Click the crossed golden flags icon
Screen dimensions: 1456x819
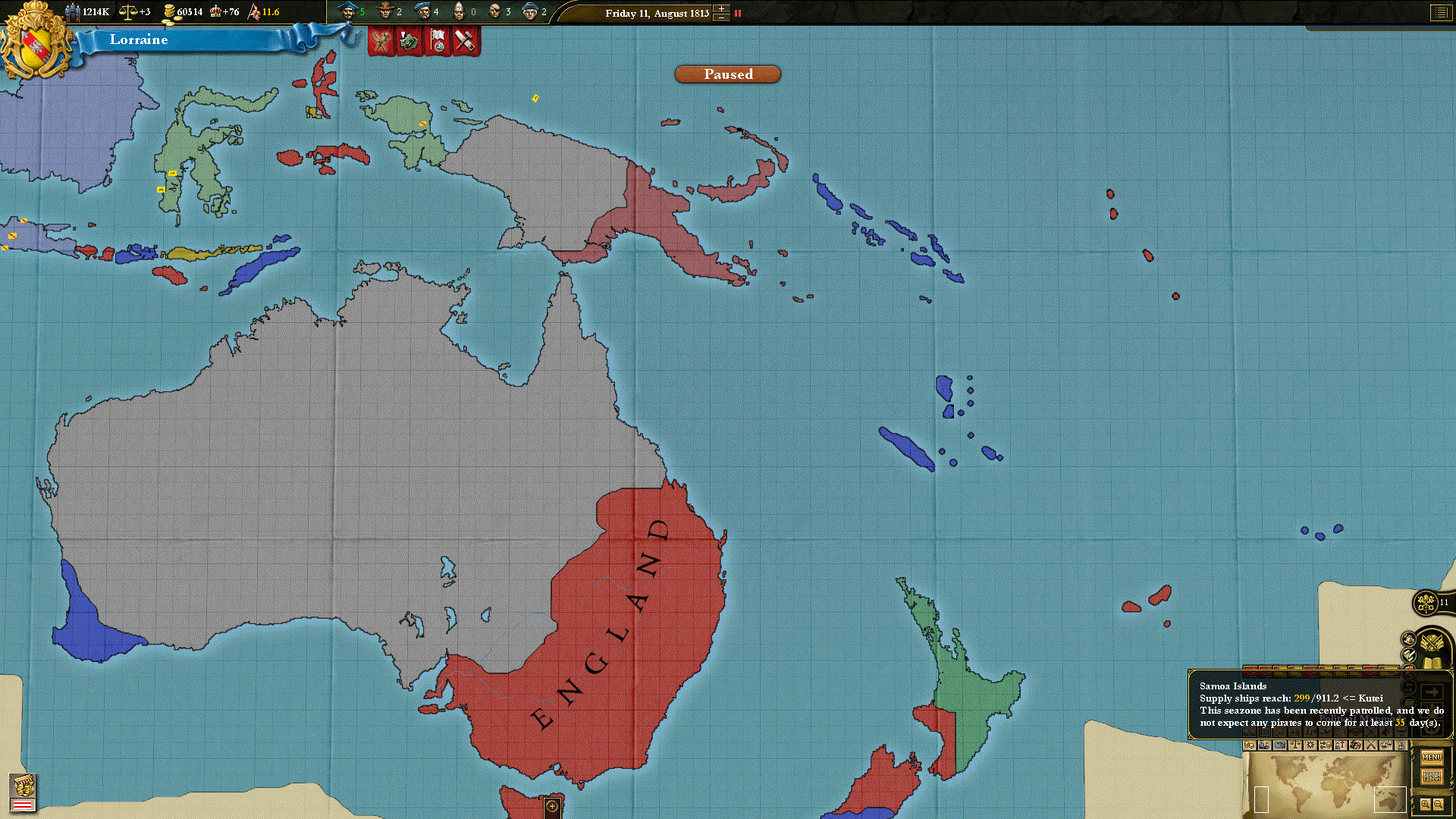coord(1431,642)
